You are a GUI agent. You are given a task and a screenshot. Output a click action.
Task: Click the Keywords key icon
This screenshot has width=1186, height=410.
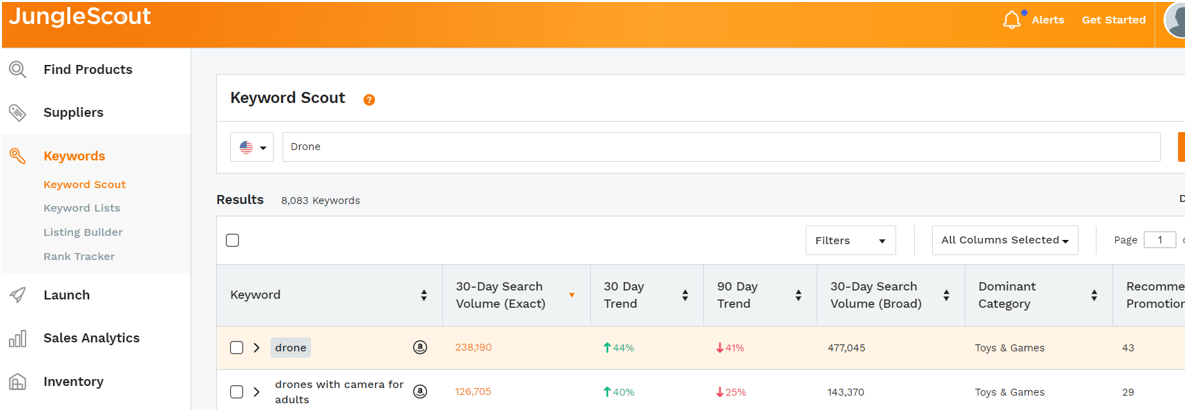coord(17,156)
